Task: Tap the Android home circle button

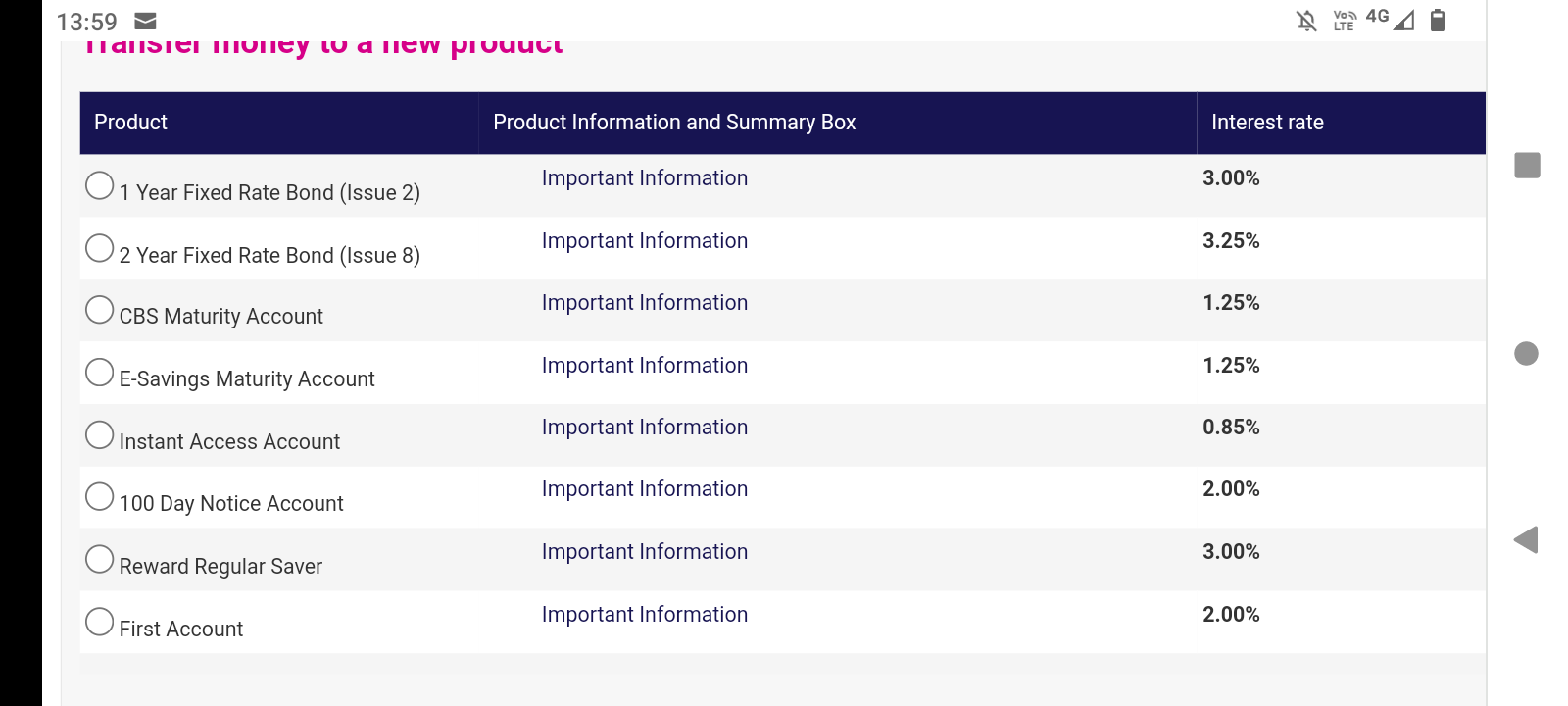Action: coord(1526,353)
